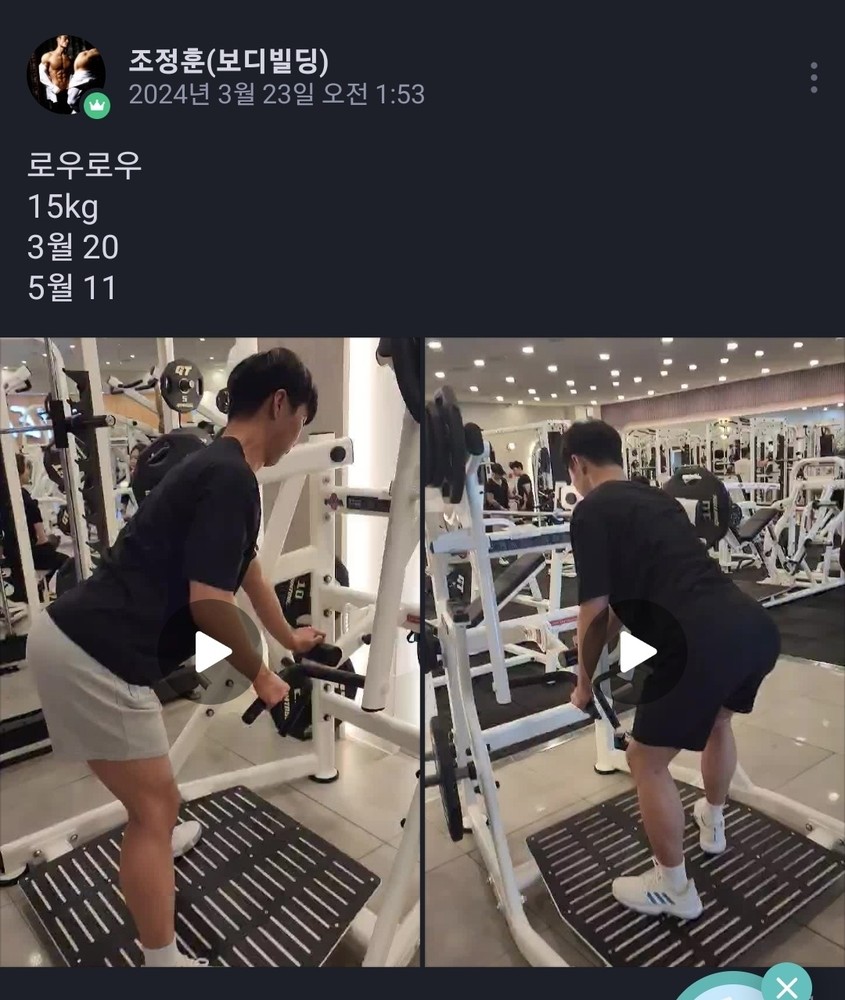Open the three-dot more options menu
This screenshot has height=1000, width=845.
[x=814, y=78]
